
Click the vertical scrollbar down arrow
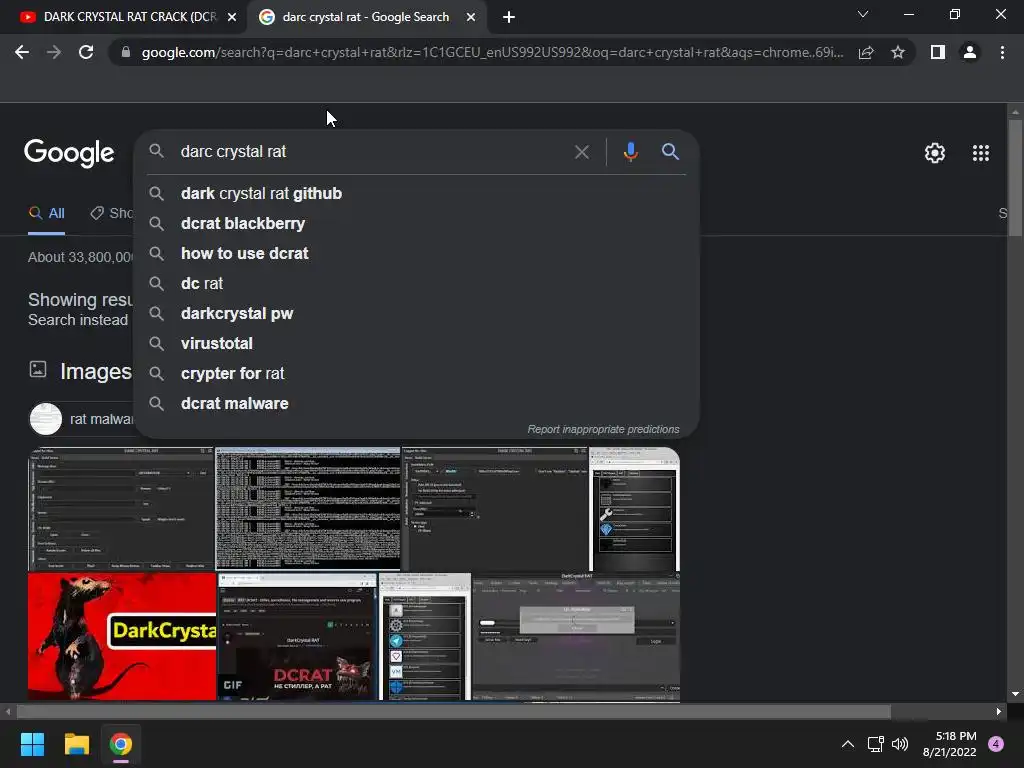1015,694
